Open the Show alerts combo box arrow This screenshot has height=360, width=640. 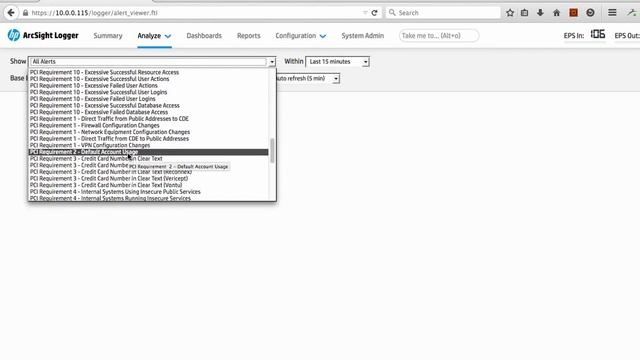pos(272,62)
